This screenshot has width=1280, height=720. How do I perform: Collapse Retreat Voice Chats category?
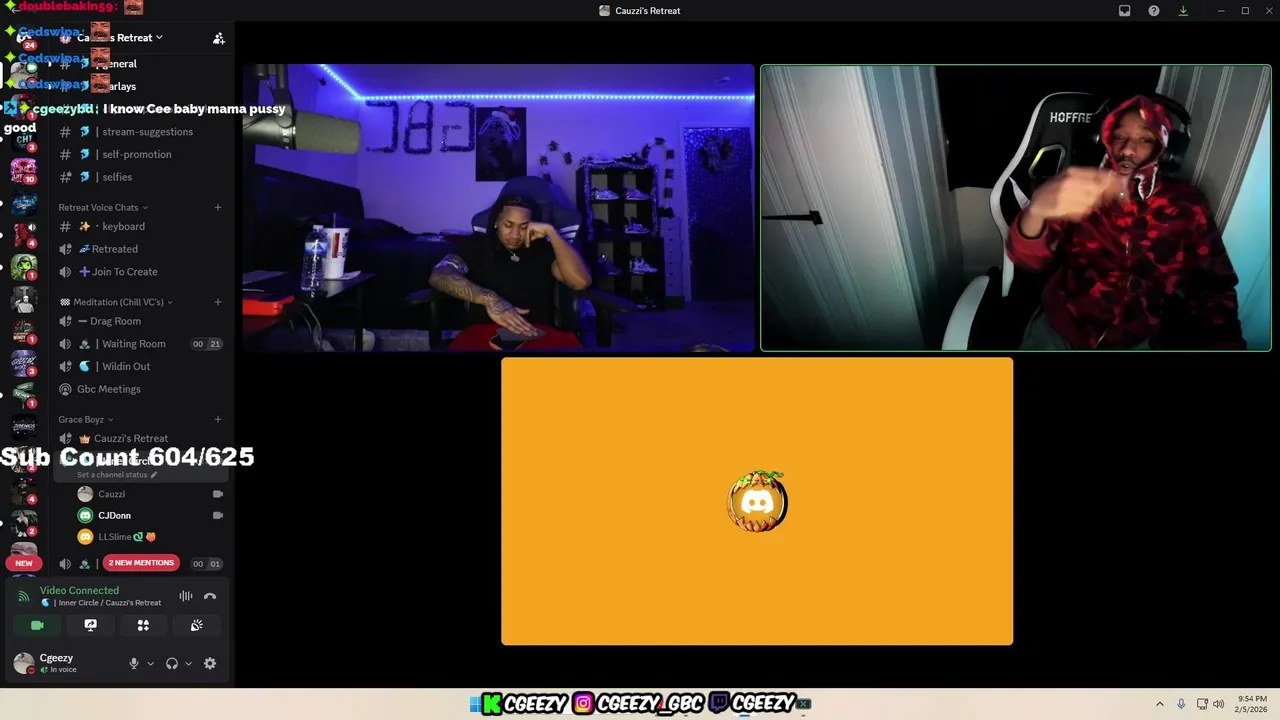click(103, 207)
